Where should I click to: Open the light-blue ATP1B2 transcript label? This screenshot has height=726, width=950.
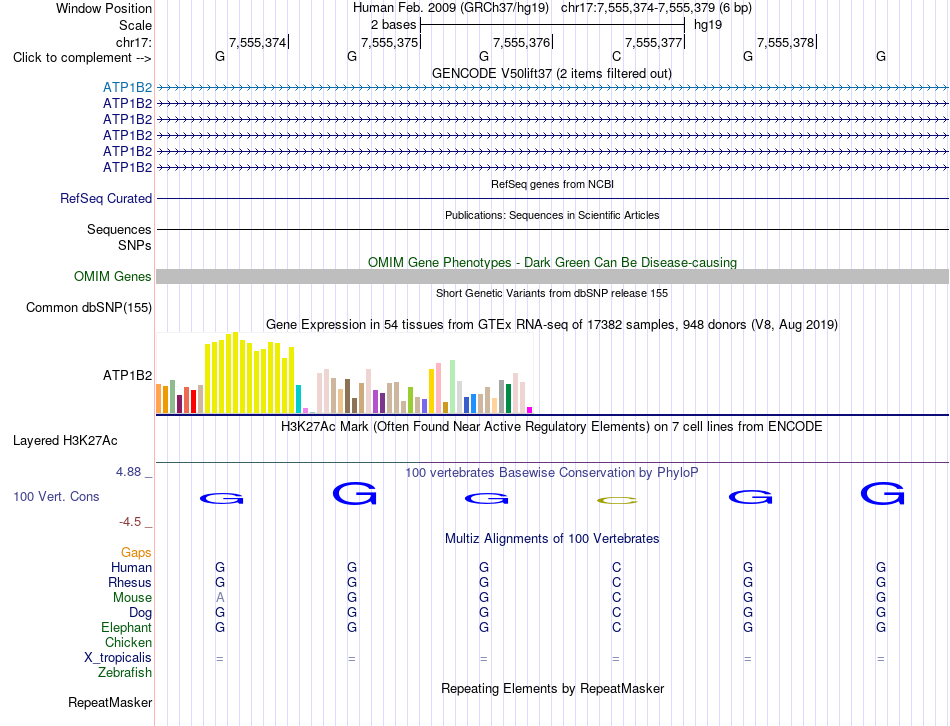(127, 87)
